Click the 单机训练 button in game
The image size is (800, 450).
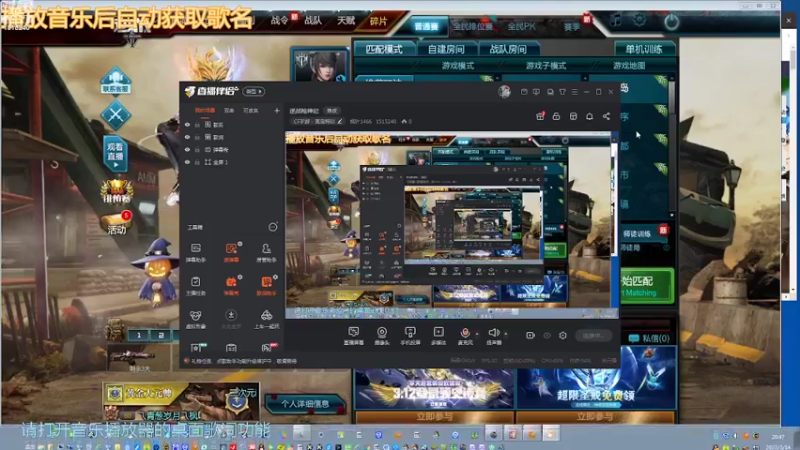644,49
